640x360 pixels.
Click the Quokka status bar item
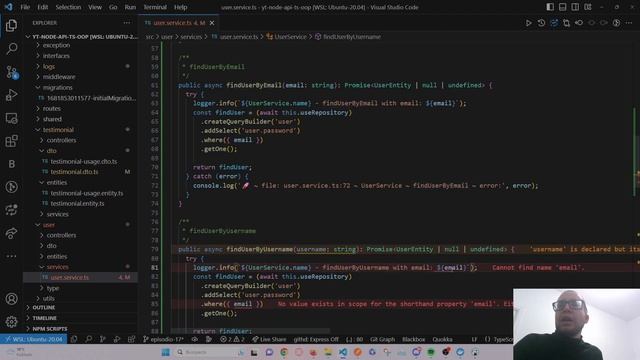pyautogui.click(x=442, y=339)
